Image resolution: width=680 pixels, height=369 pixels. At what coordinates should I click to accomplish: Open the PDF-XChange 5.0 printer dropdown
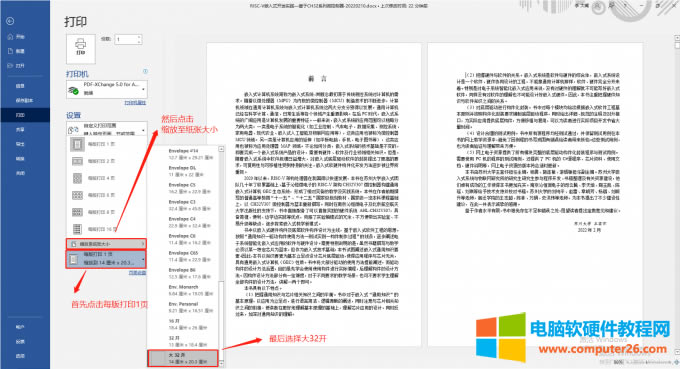point(107,89)
